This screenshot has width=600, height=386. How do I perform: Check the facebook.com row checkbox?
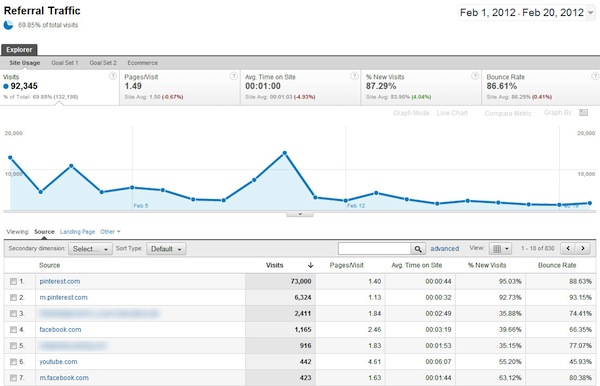[x=13, y=330]
